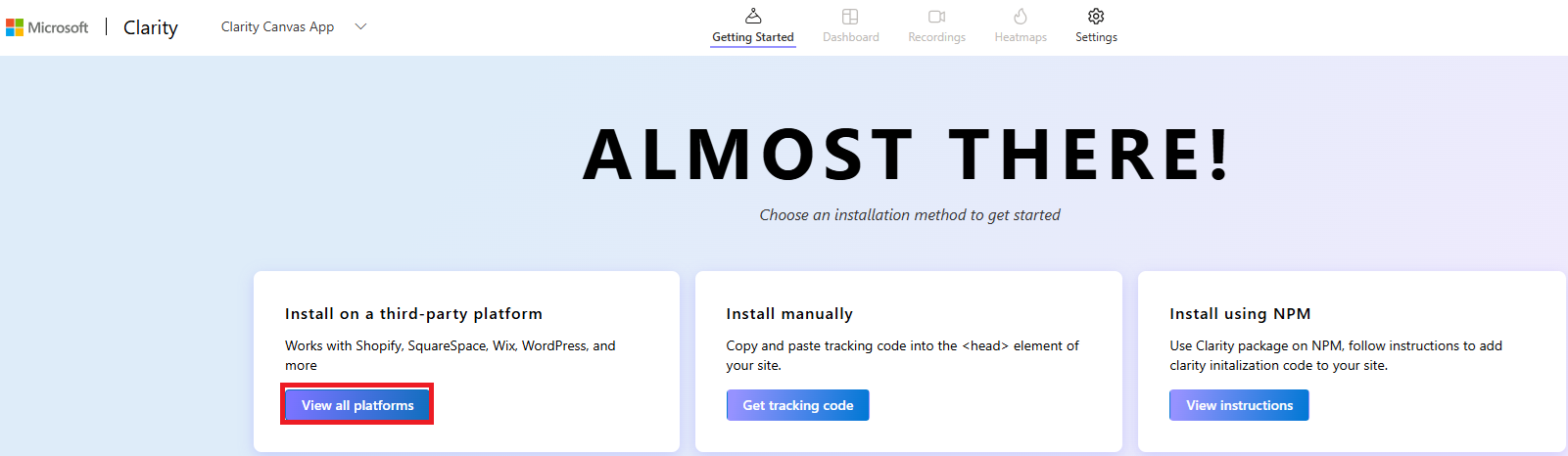Click the Heatmaps flame icon
The height and width of the screenshot is (456, 1568).
point(1021,16)
